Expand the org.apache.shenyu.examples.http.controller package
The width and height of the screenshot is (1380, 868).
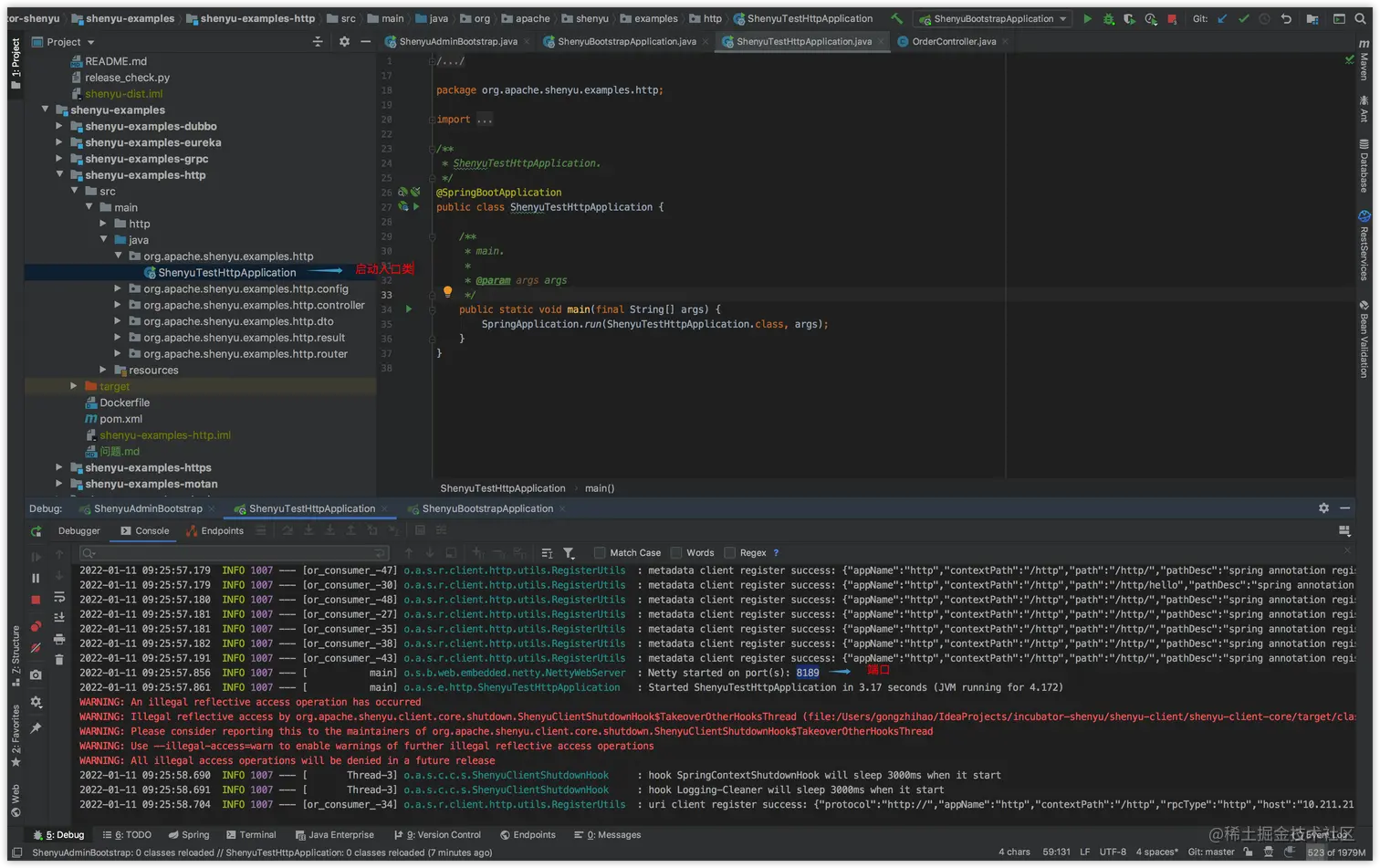coord(118,306)
